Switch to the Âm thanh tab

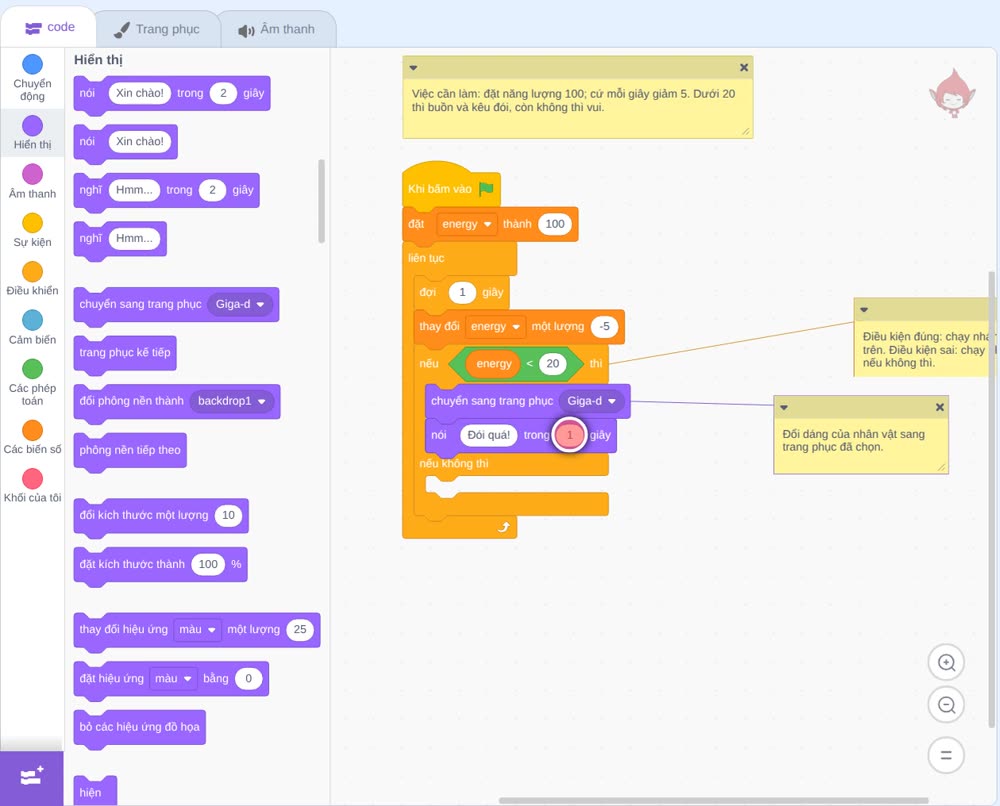pyautogui.click(x=277, y=29)
